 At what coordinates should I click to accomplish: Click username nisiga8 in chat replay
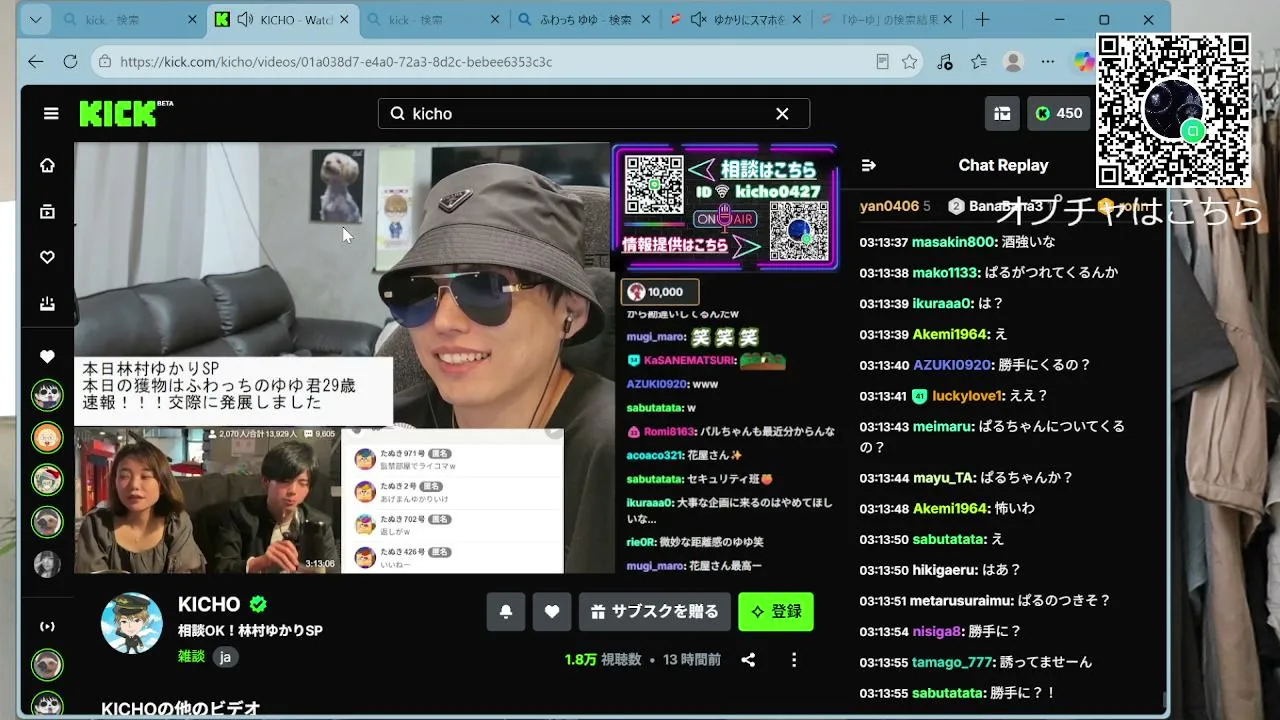tap(937, 632)
